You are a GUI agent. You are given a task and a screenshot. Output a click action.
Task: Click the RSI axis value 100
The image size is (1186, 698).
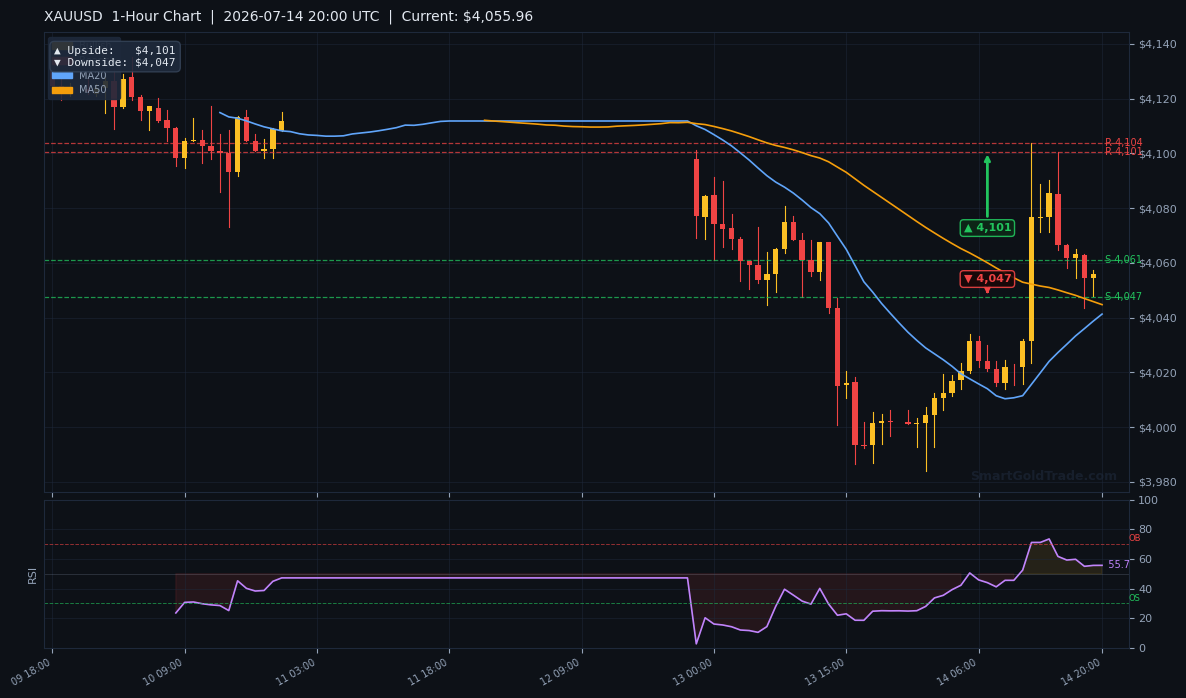tap(1147, 501)
